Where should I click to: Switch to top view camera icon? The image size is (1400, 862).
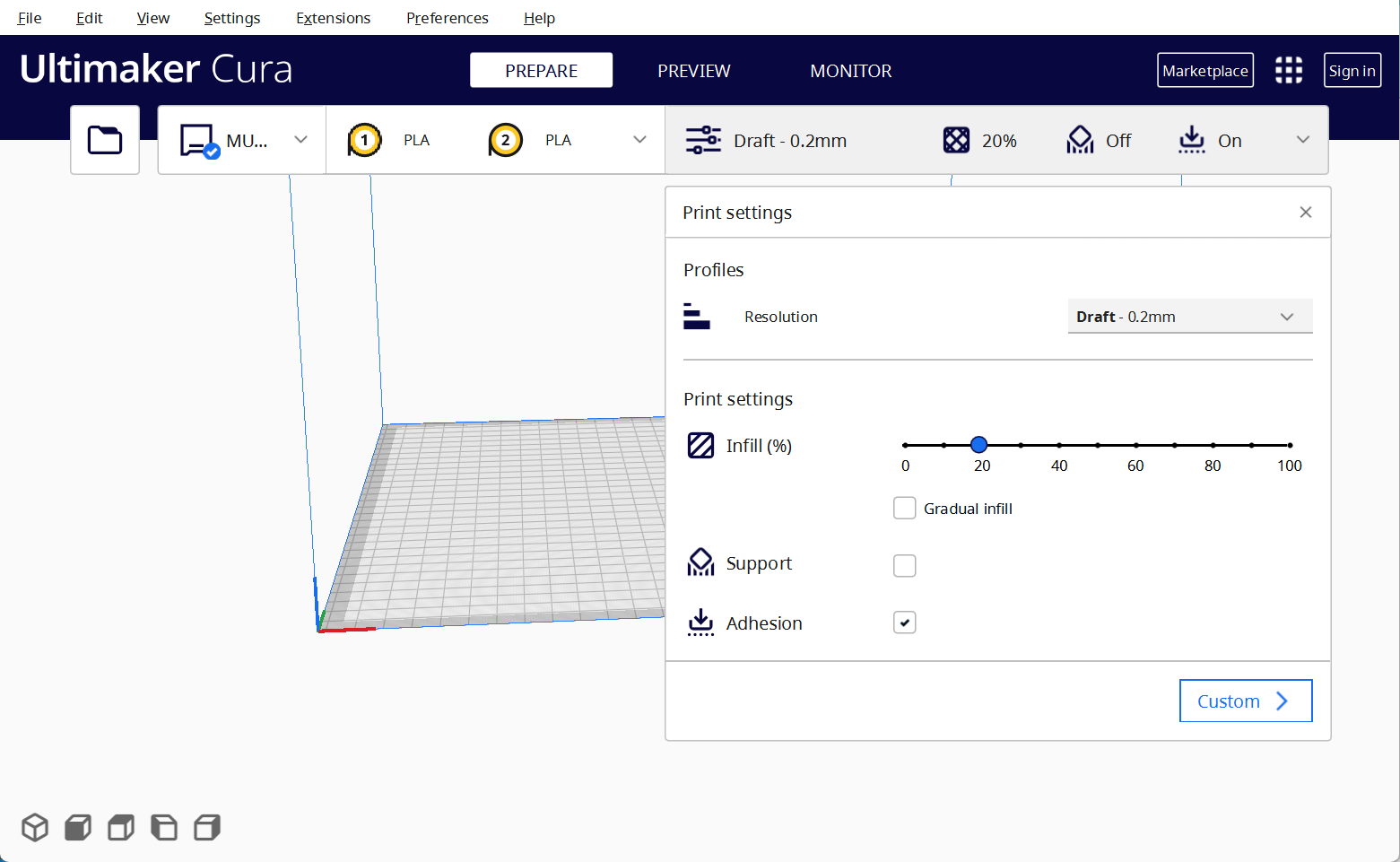pos(121,827)
